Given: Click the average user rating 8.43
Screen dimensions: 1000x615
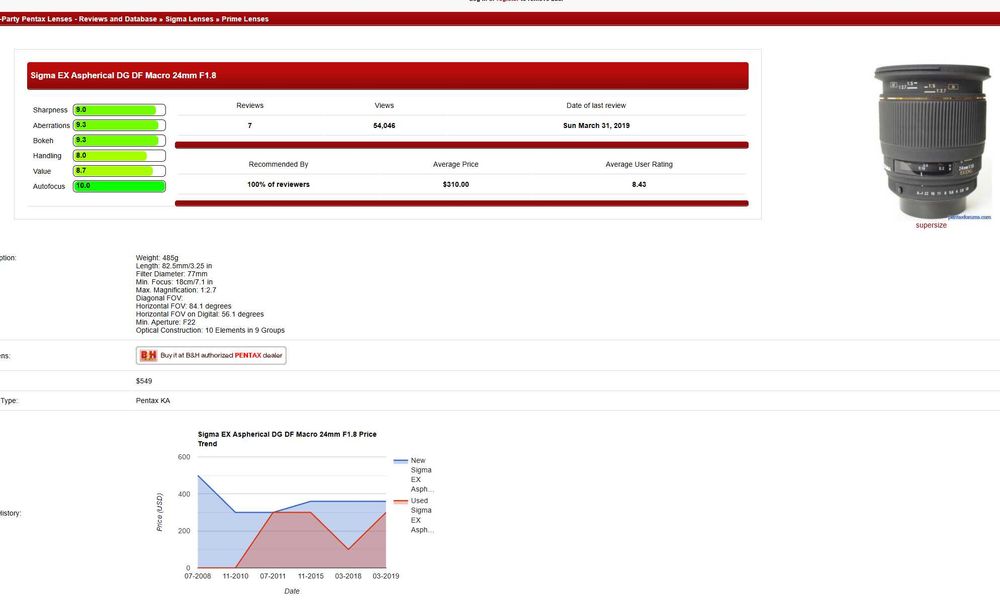Looking at the screenshot, I should point(639,184).
